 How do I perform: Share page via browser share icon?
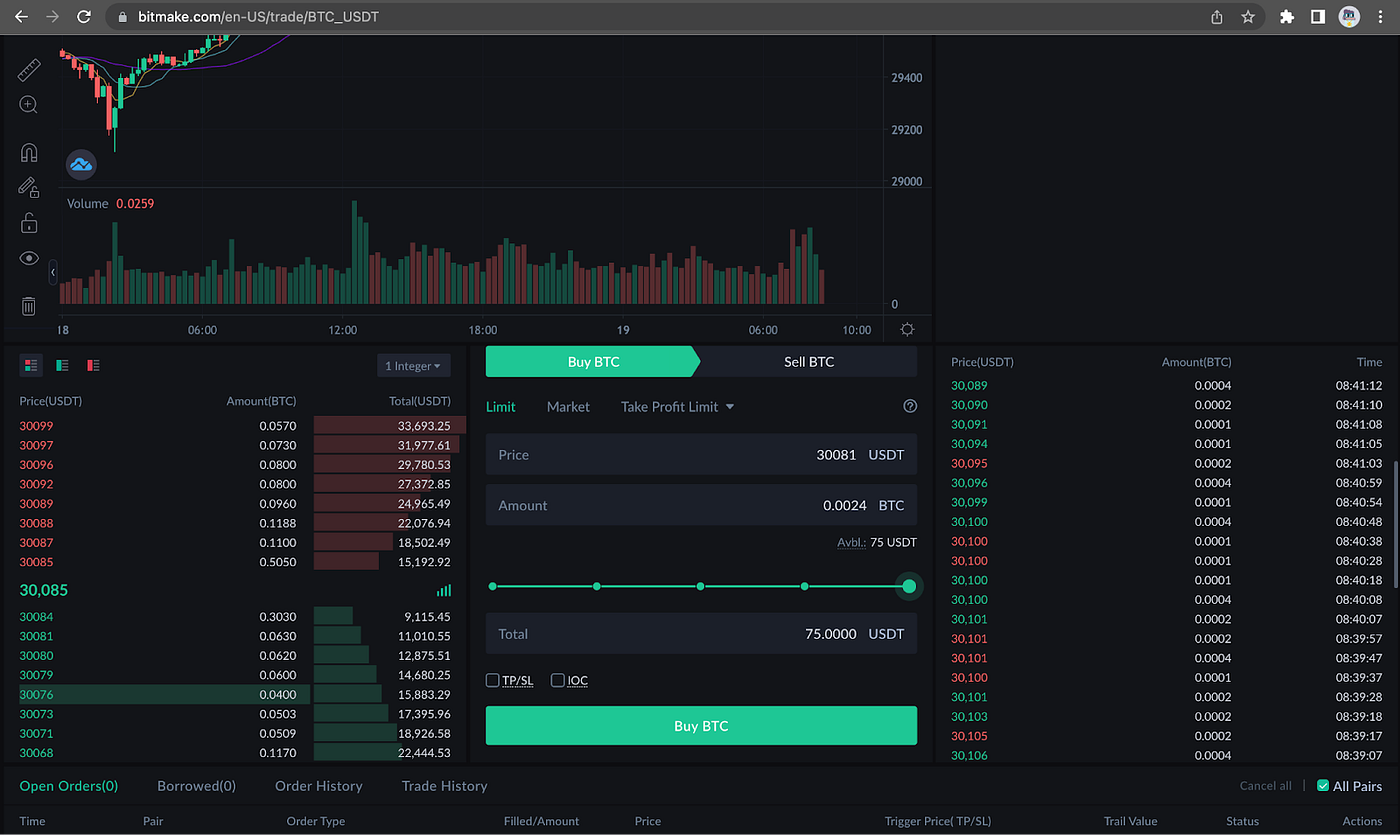tap(1217, 17)
